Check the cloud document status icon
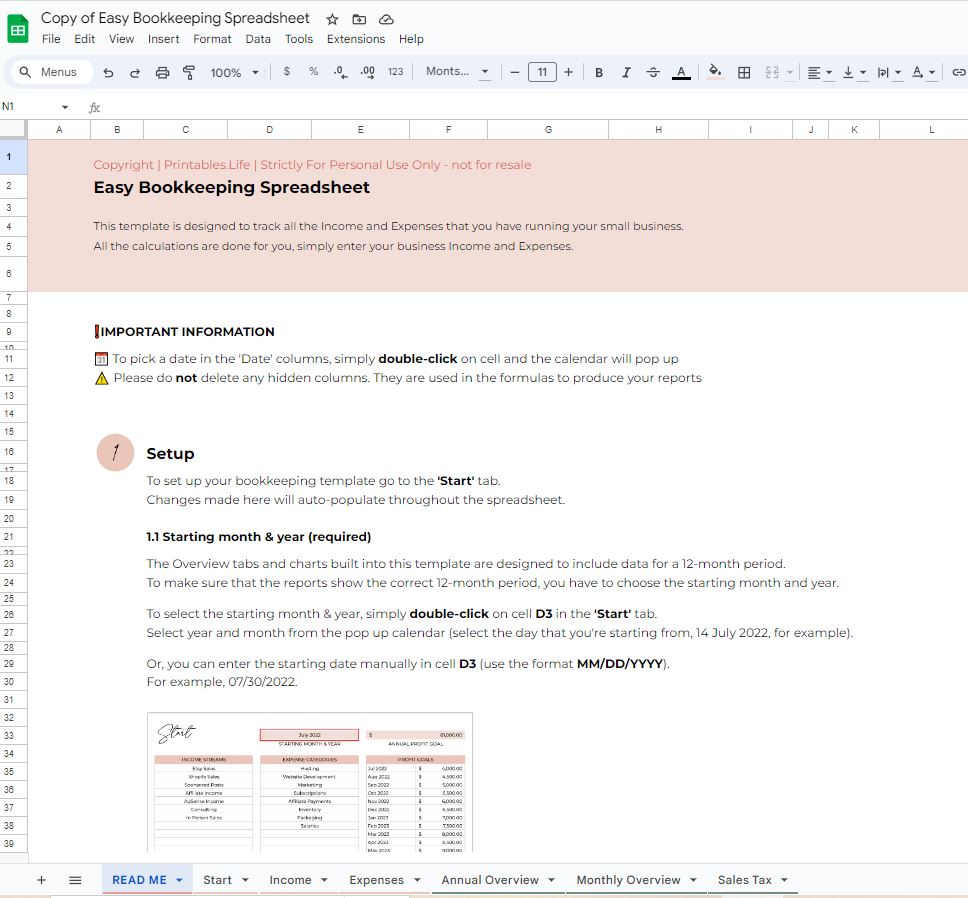This screenshot has width=968, height=898. point(386,20)
